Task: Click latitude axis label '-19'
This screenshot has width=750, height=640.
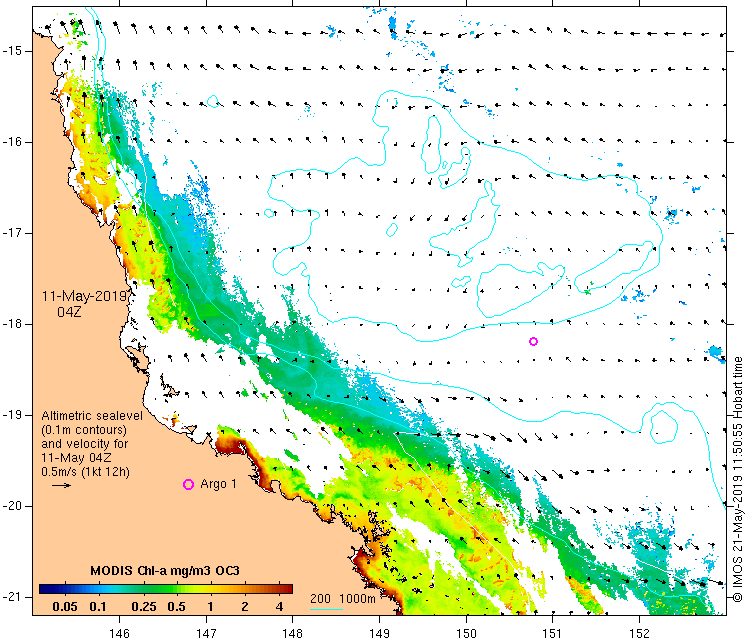Action: pyautogui.click(x=11, y=415)
